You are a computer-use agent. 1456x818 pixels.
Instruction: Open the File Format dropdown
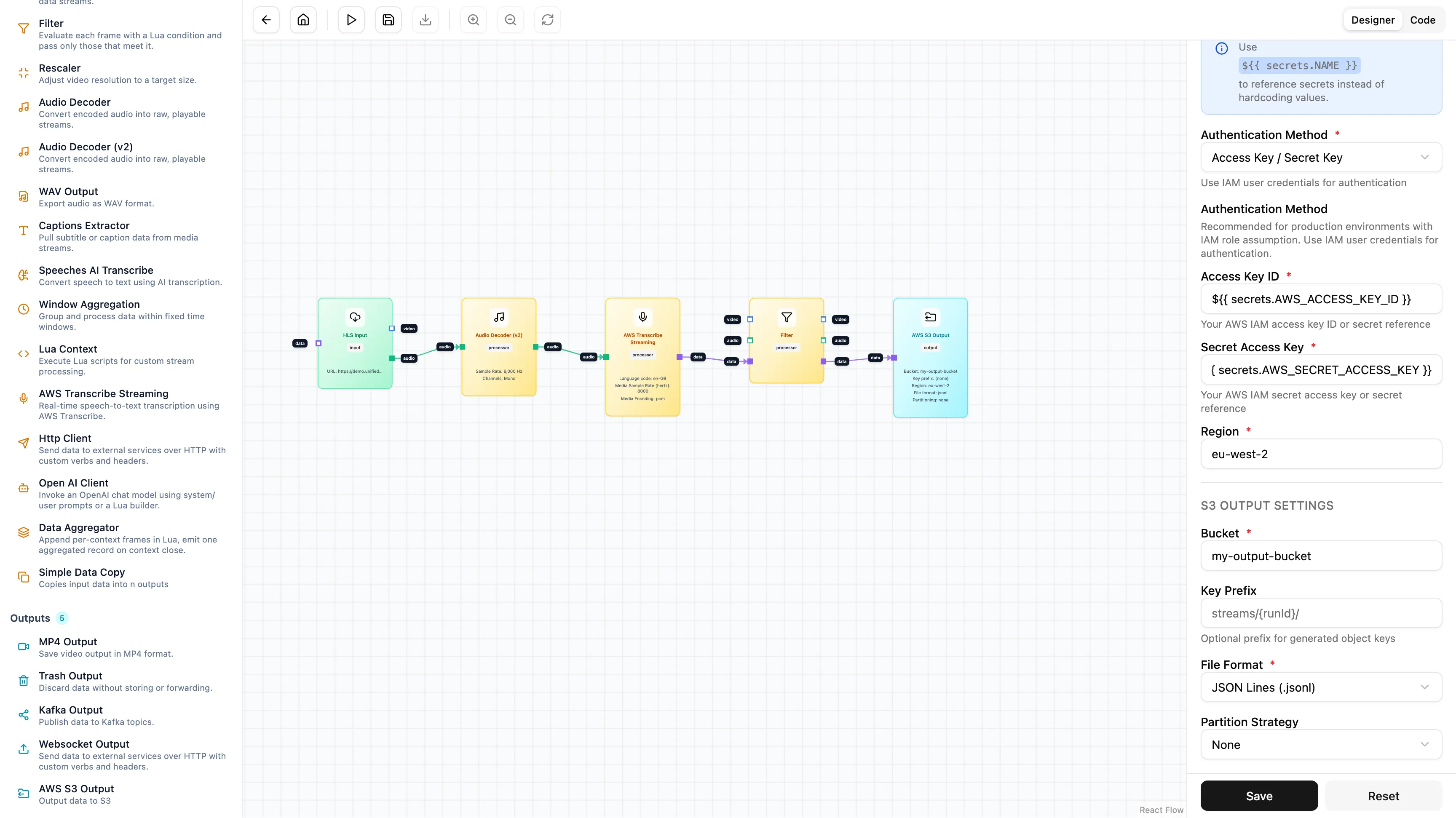click(1321, 687)
